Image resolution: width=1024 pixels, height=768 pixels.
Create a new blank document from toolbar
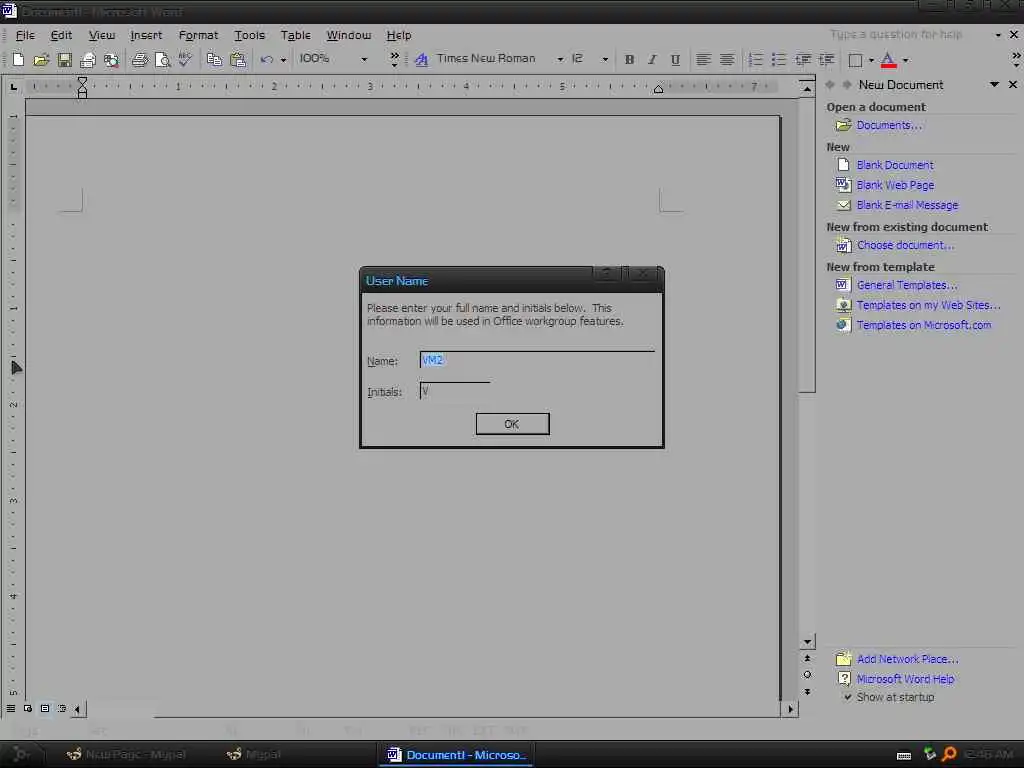pos(18,60)
